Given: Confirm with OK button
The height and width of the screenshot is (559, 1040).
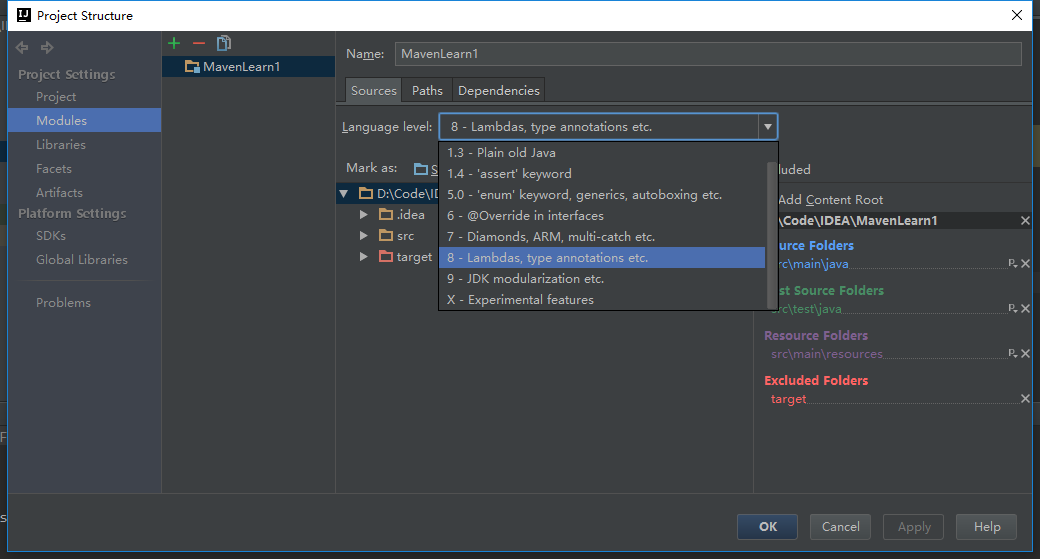Looking at the screenshot, I should pyautogui.click(x=767, y=527).
